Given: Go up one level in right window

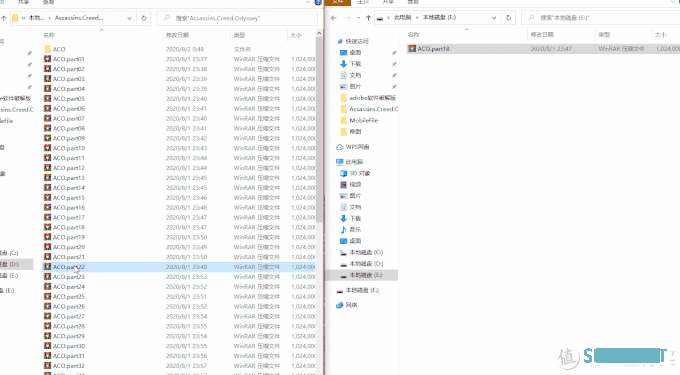Looking at the screenshot, I should (368, 18).
